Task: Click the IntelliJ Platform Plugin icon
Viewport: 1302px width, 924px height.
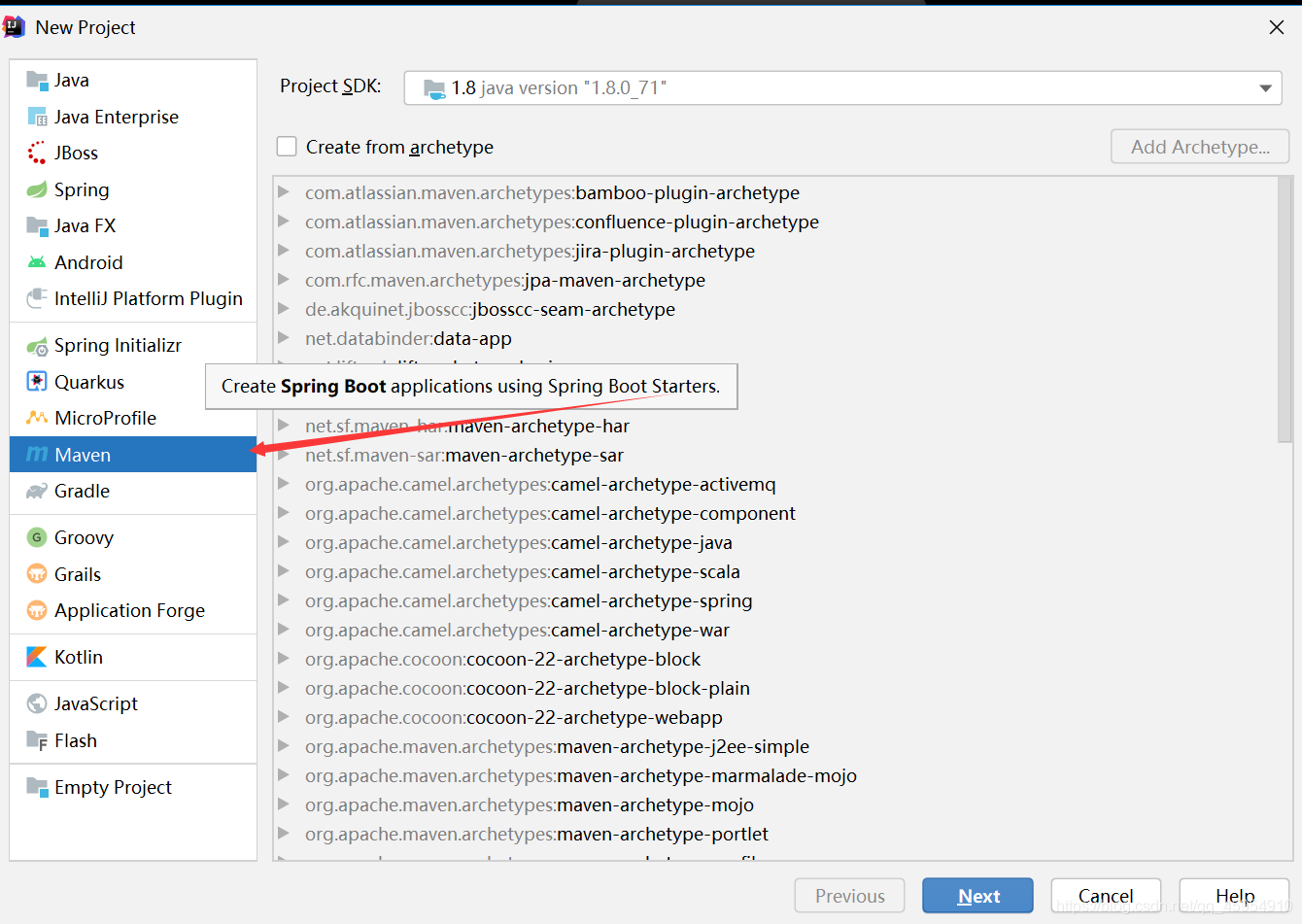Action: [37, 299]
